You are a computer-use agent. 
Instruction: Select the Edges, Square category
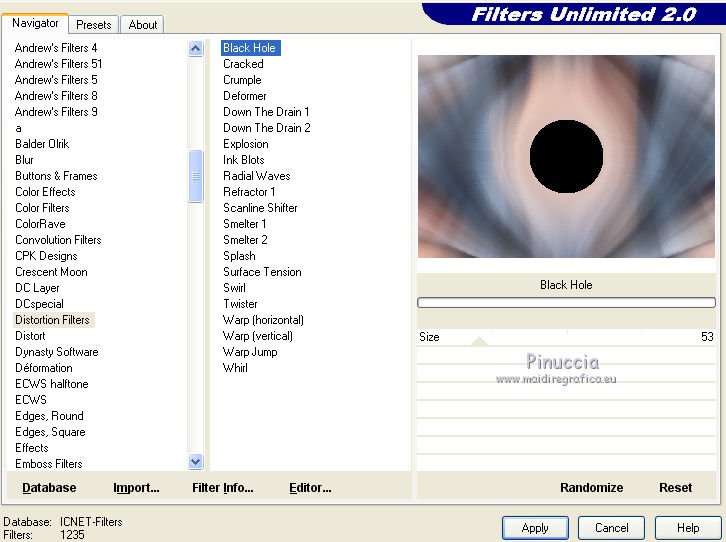point(50,432)
